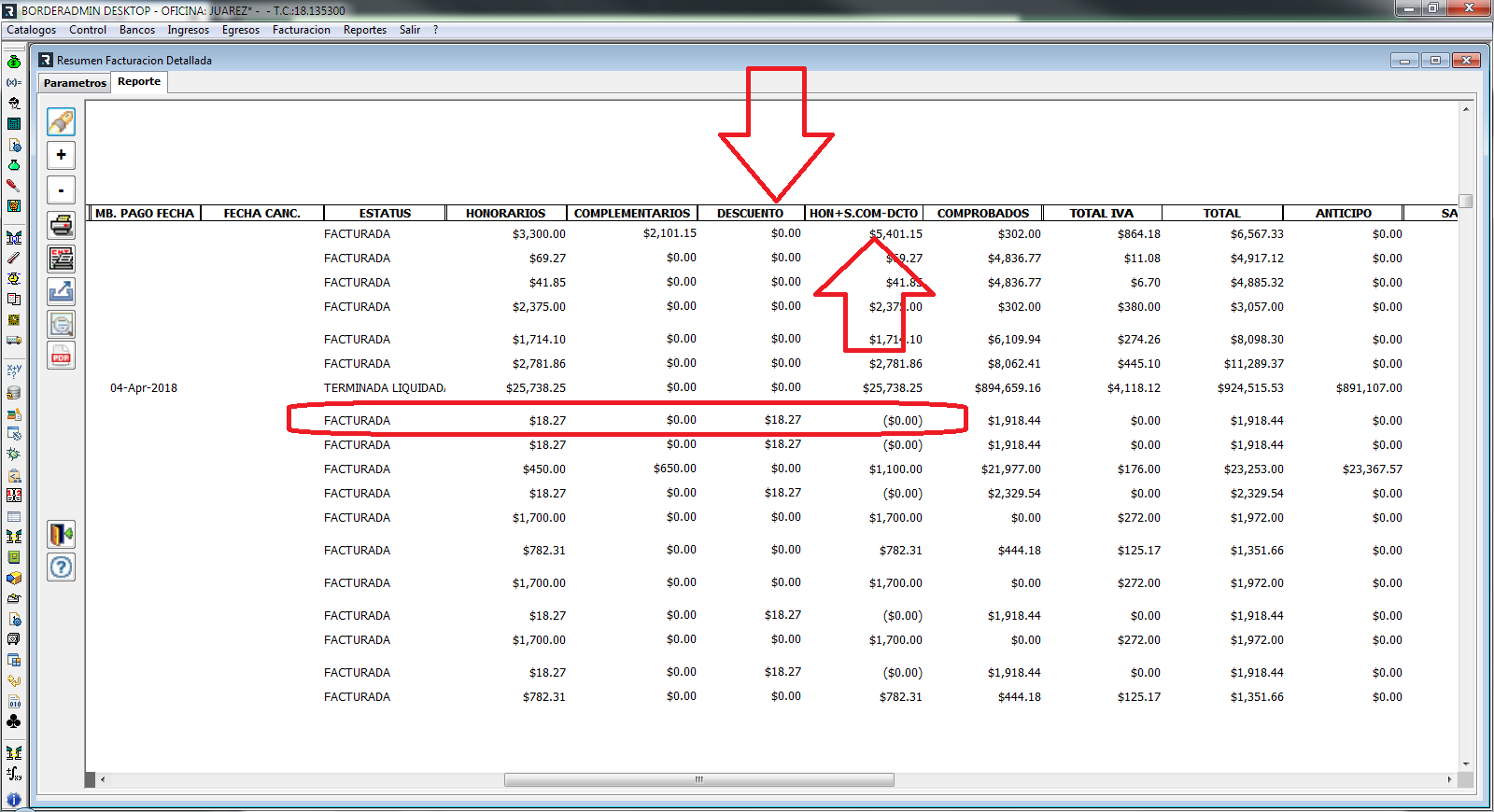Click the 04-Apr-2018 date cell

coord(144,388)
